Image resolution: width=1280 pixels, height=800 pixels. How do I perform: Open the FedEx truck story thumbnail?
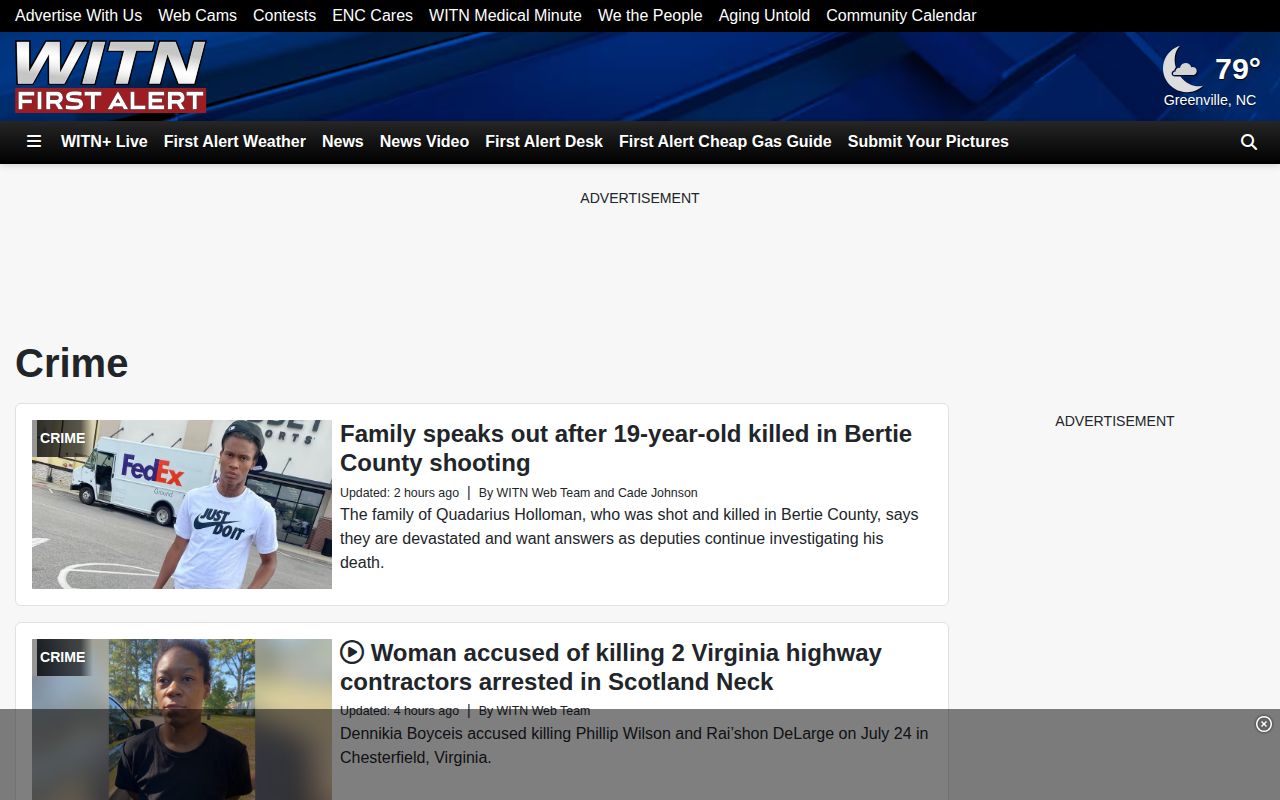click(x=182, y=504)
